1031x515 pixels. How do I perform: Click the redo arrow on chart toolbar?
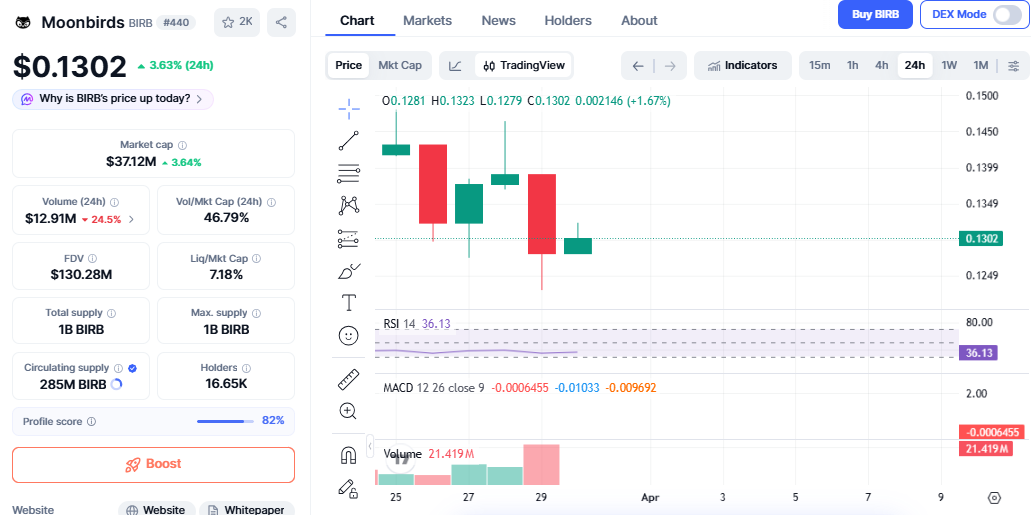(x=670, y=66)
